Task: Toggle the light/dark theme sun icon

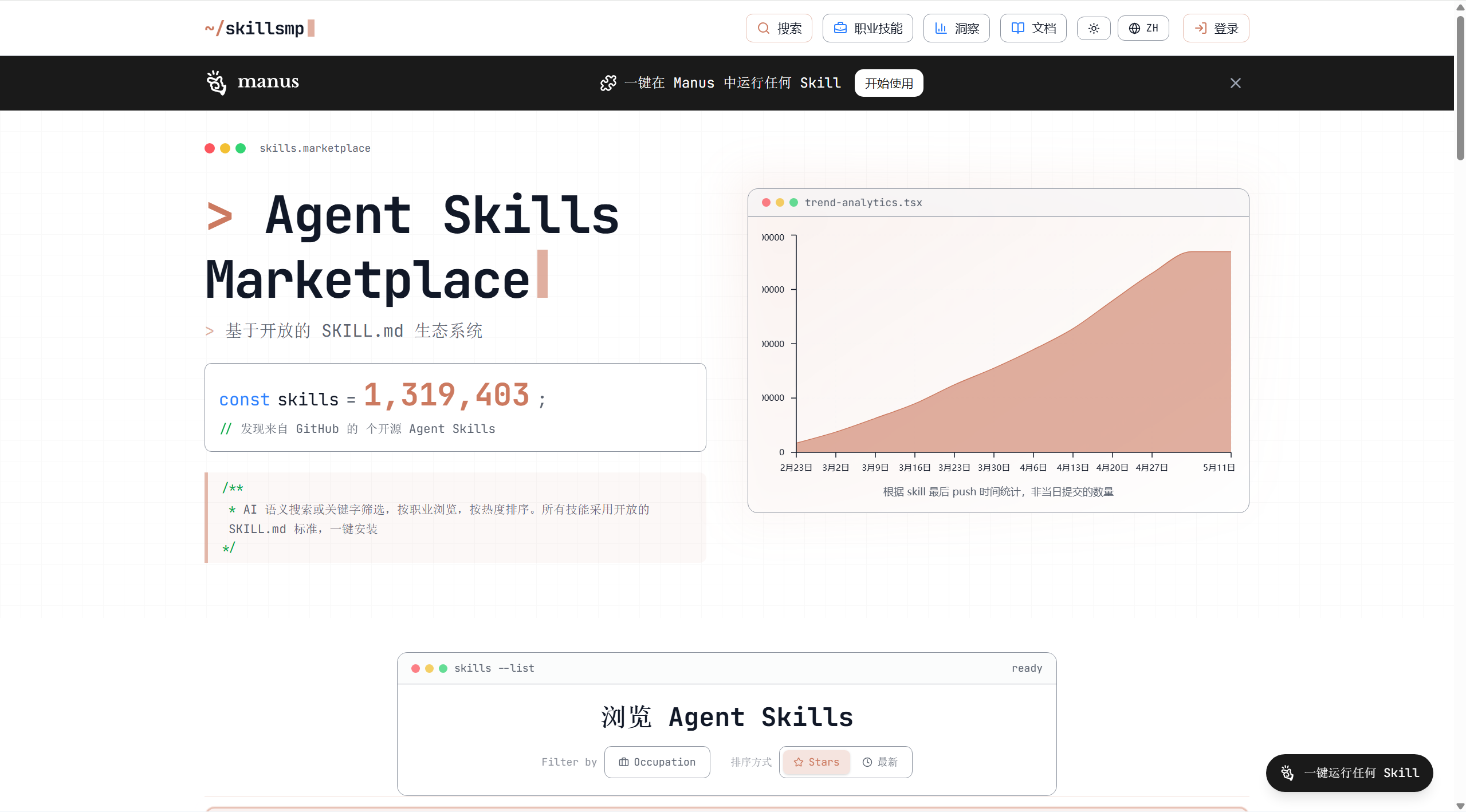Action: [1093, 28]
